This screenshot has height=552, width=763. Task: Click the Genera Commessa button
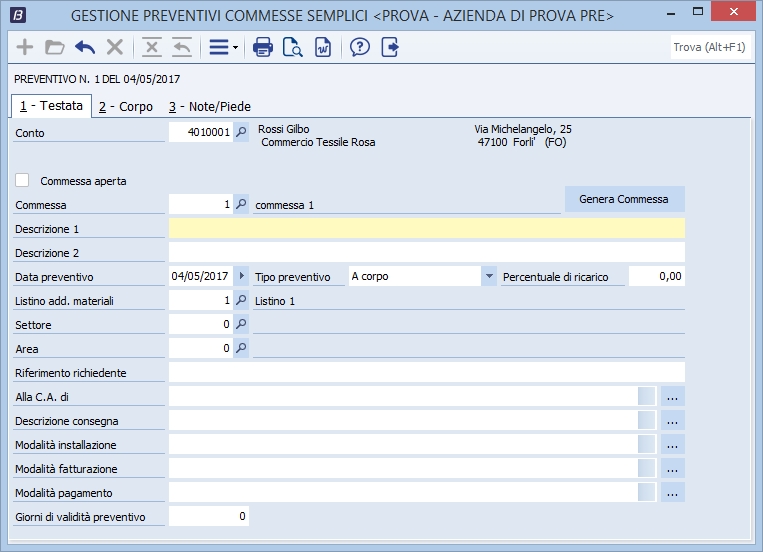click(624, 199)
